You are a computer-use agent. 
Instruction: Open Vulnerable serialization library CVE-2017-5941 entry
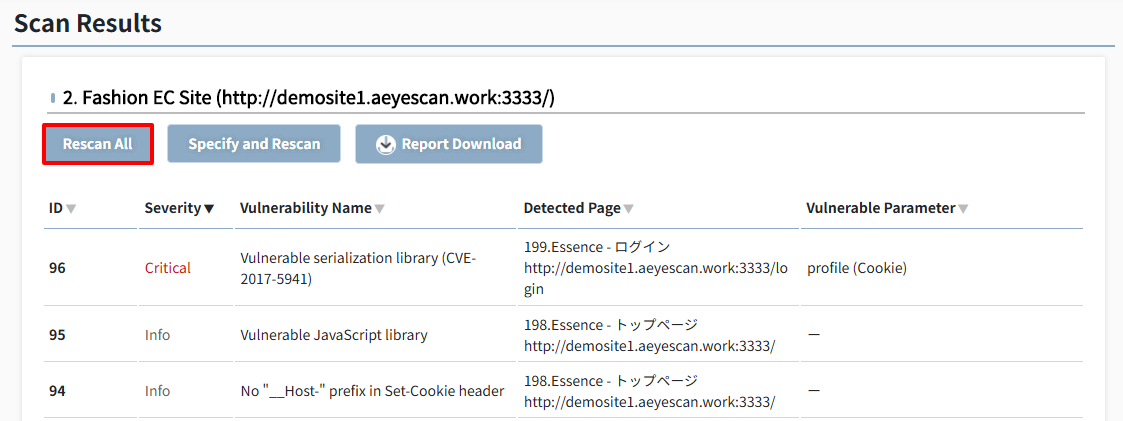tap(358, 268)
